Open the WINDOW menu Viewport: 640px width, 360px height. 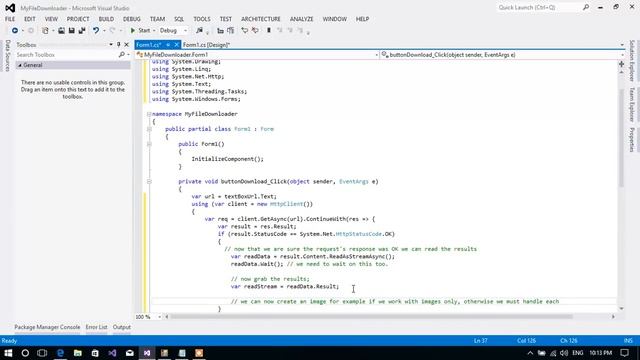coord(335,19)
